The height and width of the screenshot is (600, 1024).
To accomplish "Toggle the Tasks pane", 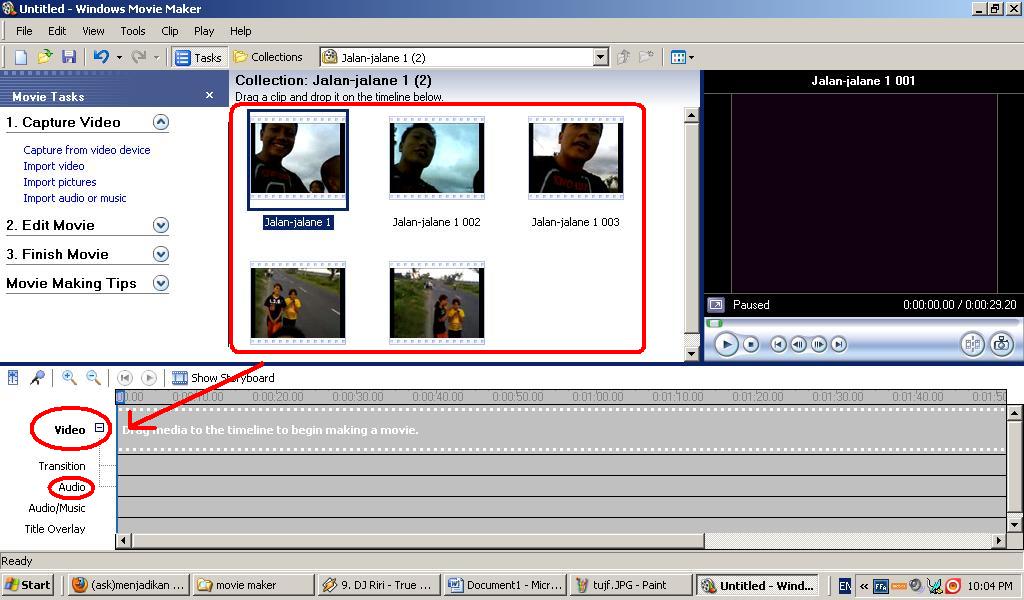I will [x=197, y=57].
